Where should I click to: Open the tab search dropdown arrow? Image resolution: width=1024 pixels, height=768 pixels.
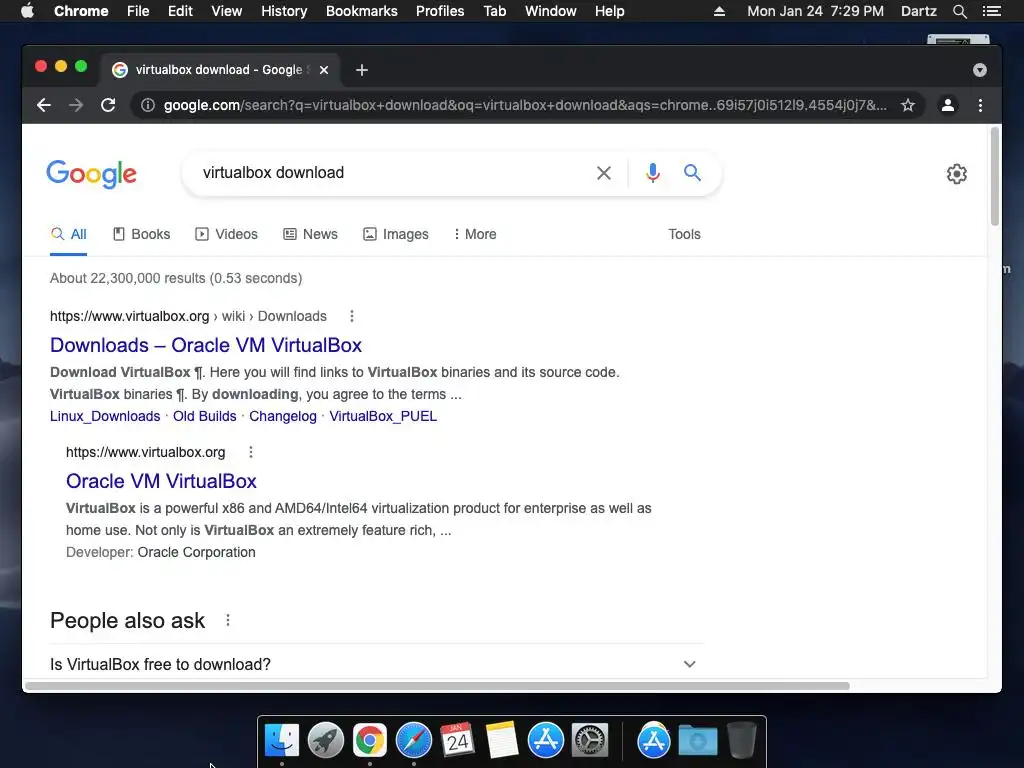coord(980,70)
